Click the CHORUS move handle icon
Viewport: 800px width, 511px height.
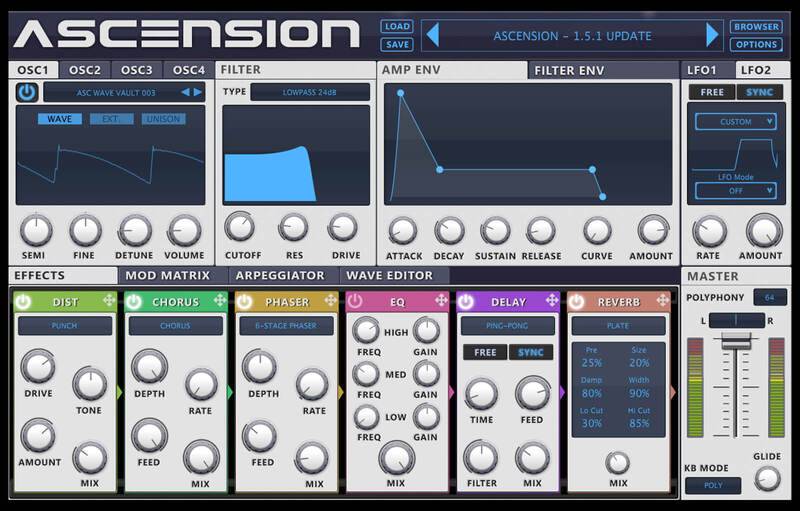point(220,300)
